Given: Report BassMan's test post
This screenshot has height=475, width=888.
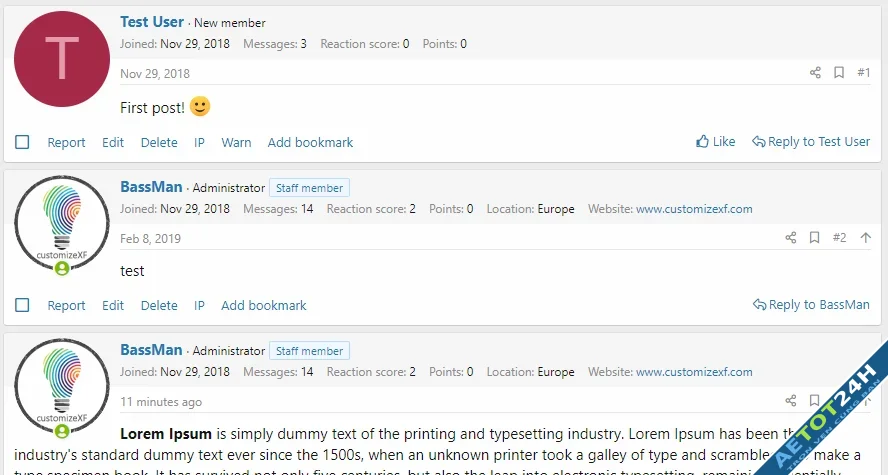Looking at the screenshot, I should coord(66,305).
